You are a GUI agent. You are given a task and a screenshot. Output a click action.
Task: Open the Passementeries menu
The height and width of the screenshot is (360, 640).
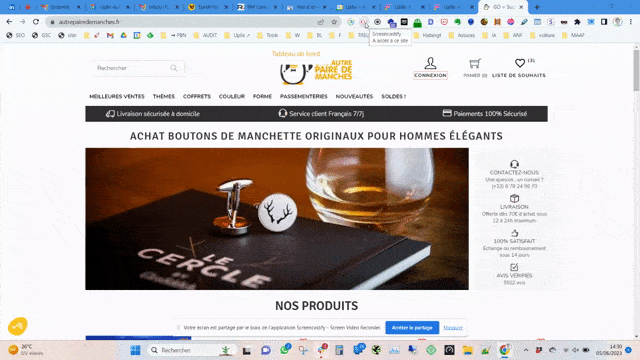pyautogui.click(x=304, y=97)
